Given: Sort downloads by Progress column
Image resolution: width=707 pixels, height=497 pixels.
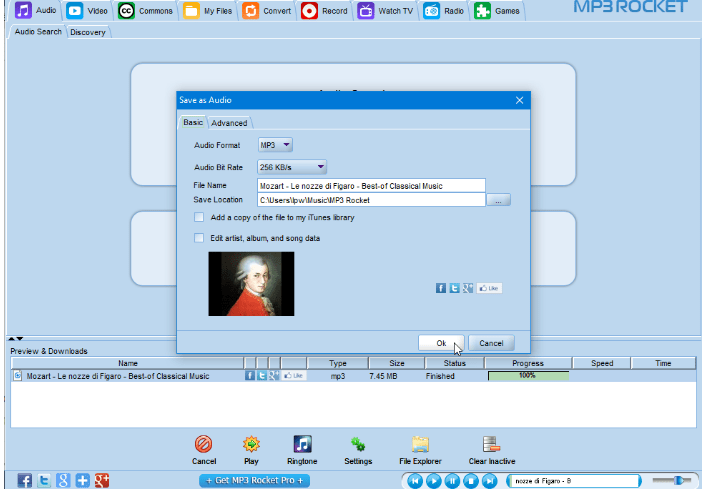Looking at the screenshot, I should 528,363.
